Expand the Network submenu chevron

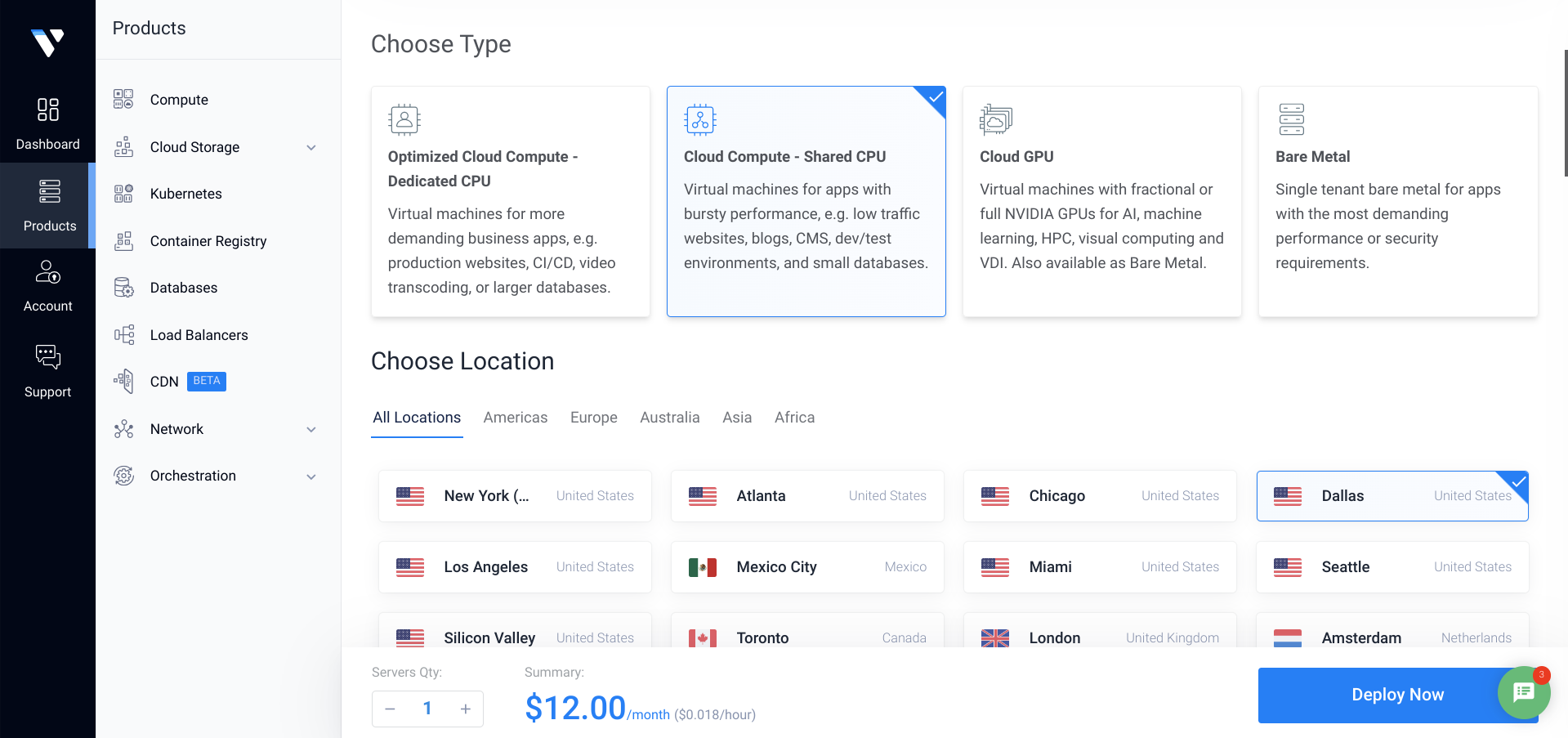pos(311,430)
